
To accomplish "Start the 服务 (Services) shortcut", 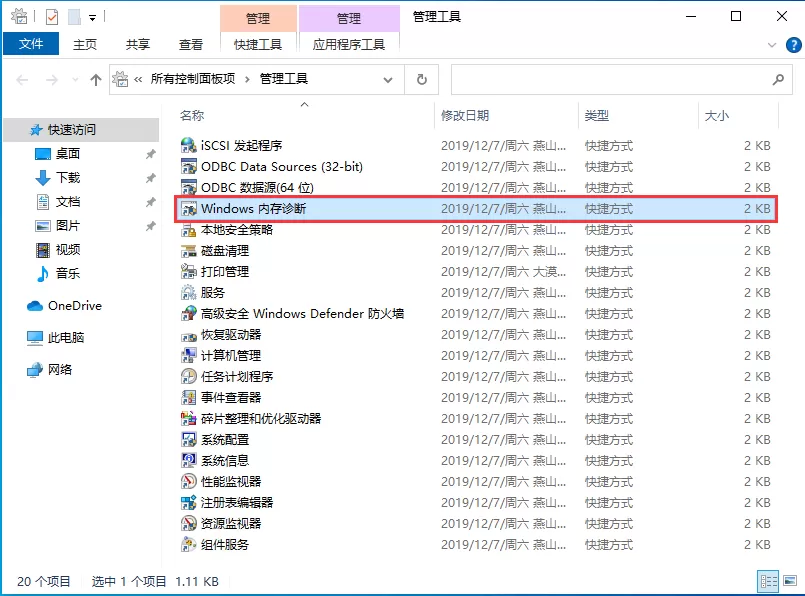I will click(215, 292).
